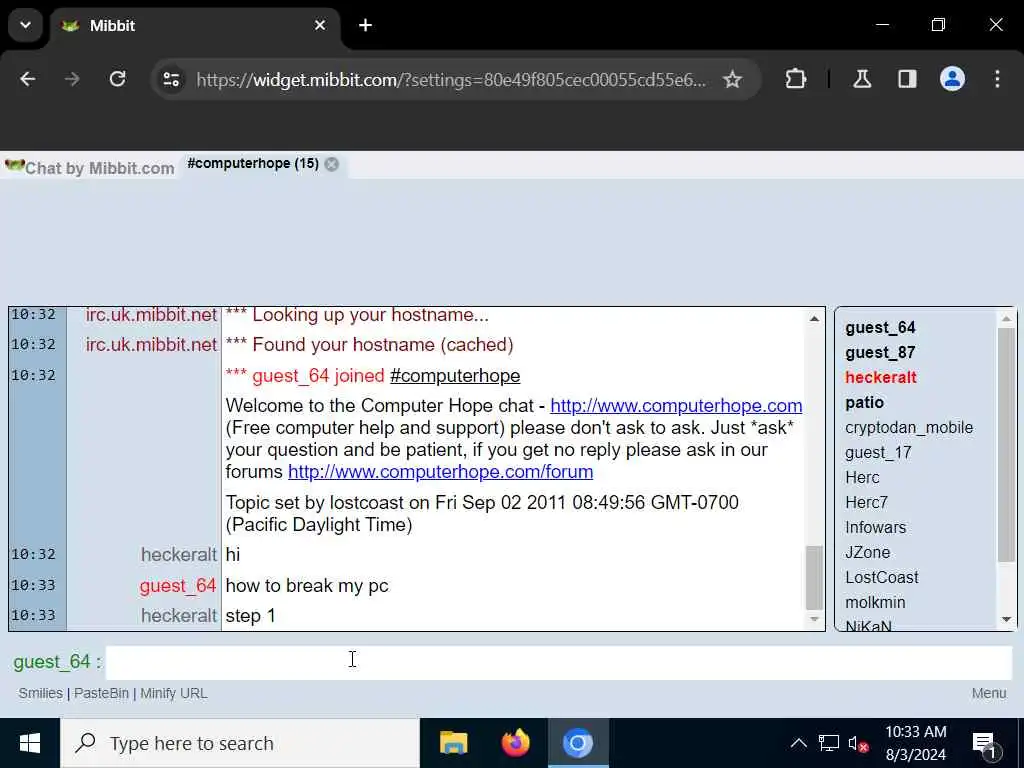Image resolution: width=1024 pixels, height=768 pixels.
Task: Open the Chrome profile avatar
Action: coord(952,79)
